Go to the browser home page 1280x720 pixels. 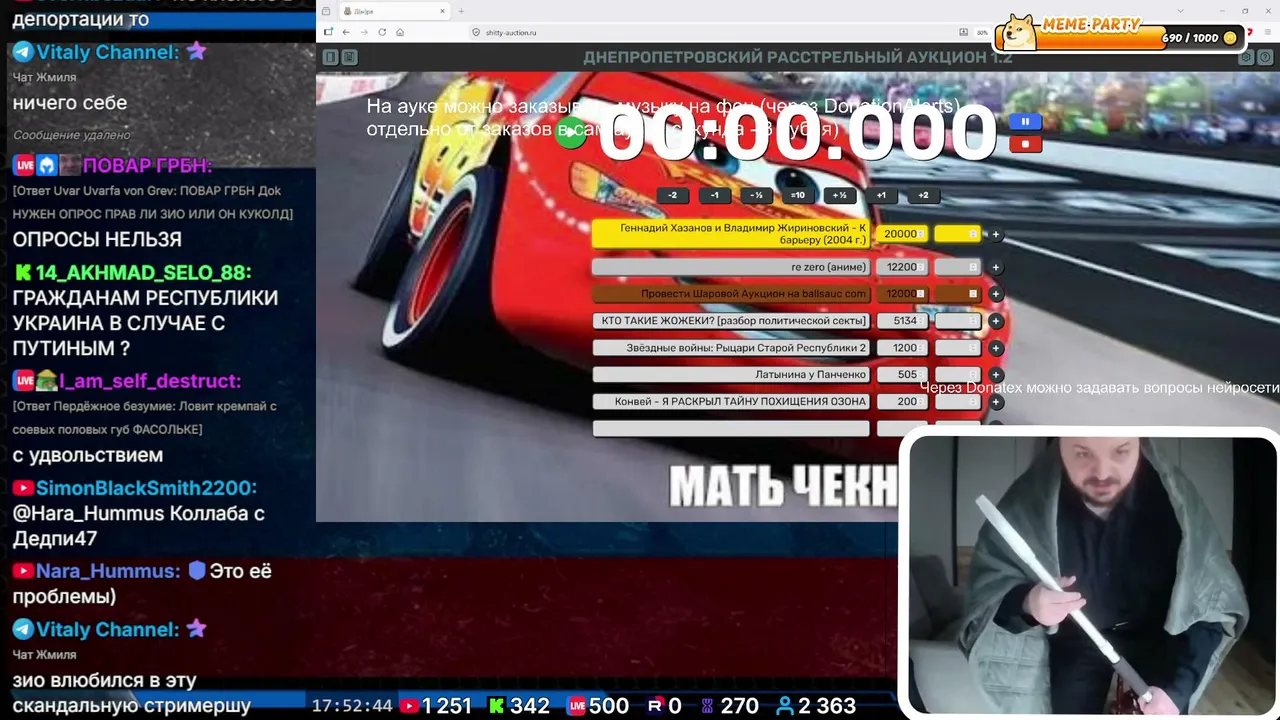click(400, 32)
